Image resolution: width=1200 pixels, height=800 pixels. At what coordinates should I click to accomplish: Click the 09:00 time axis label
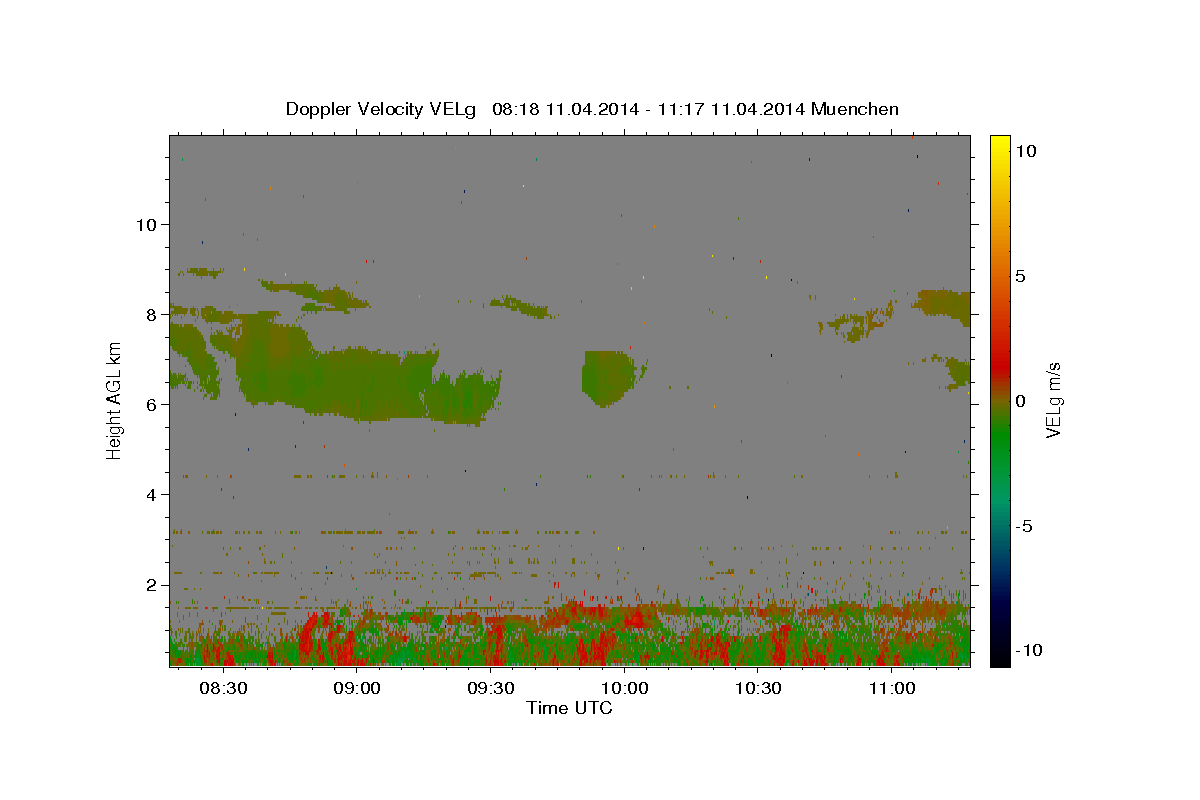point(357,688)
